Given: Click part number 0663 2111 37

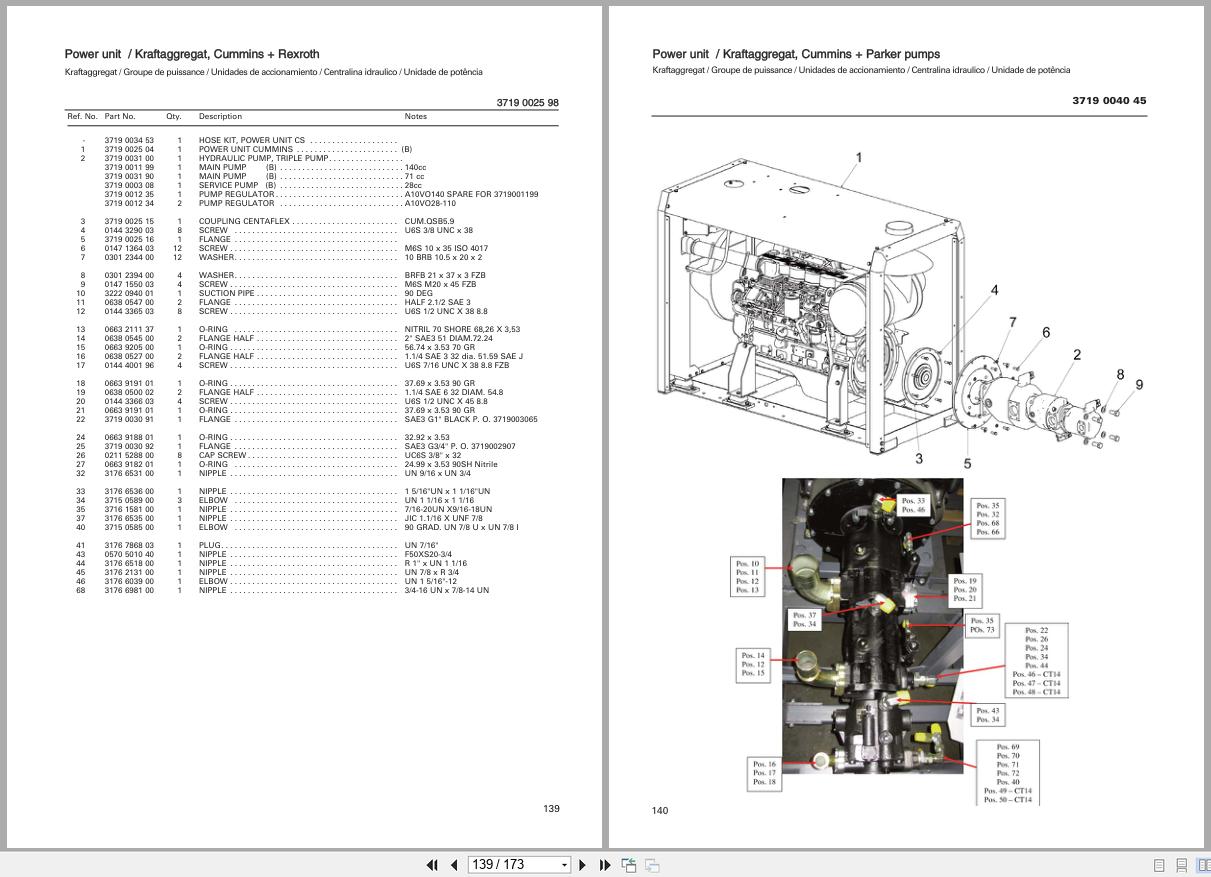Looking at the screenshot, I should click(x=129, y=329).
